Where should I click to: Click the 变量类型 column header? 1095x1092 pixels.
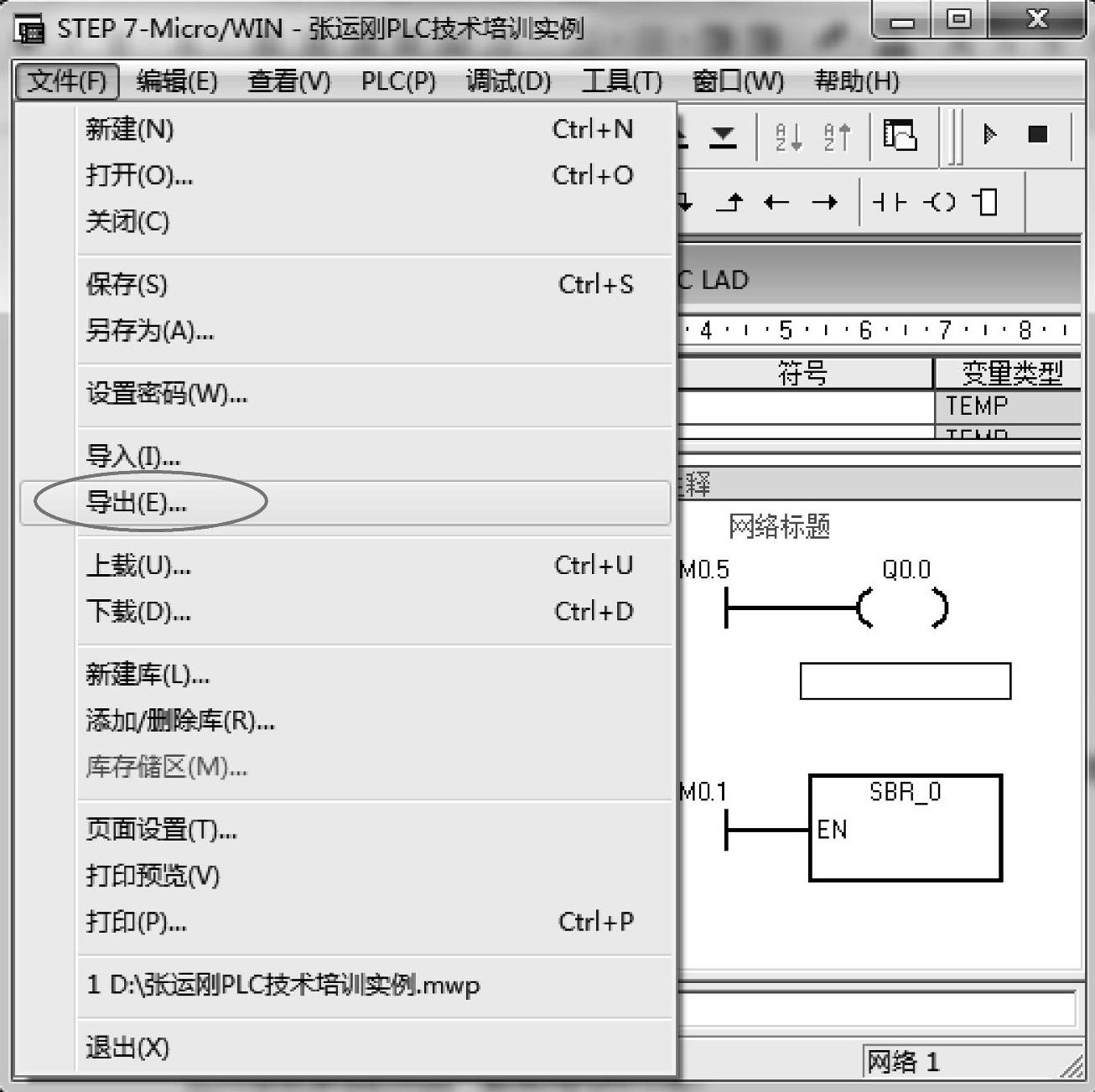(1009, 373)
